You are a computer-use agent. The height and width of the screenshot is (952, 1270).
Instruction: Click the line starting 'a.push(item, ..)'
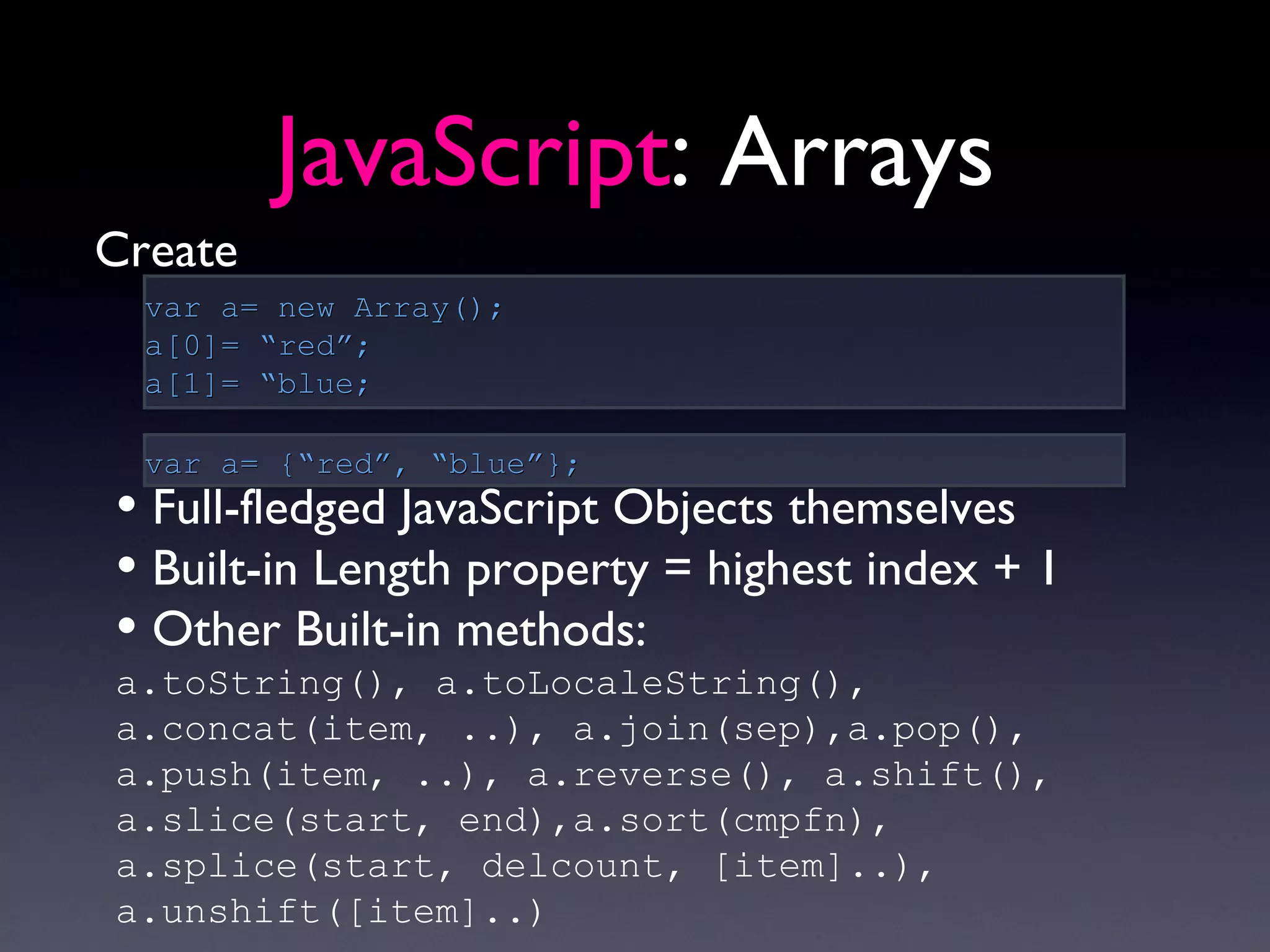(x=582, y=775)
